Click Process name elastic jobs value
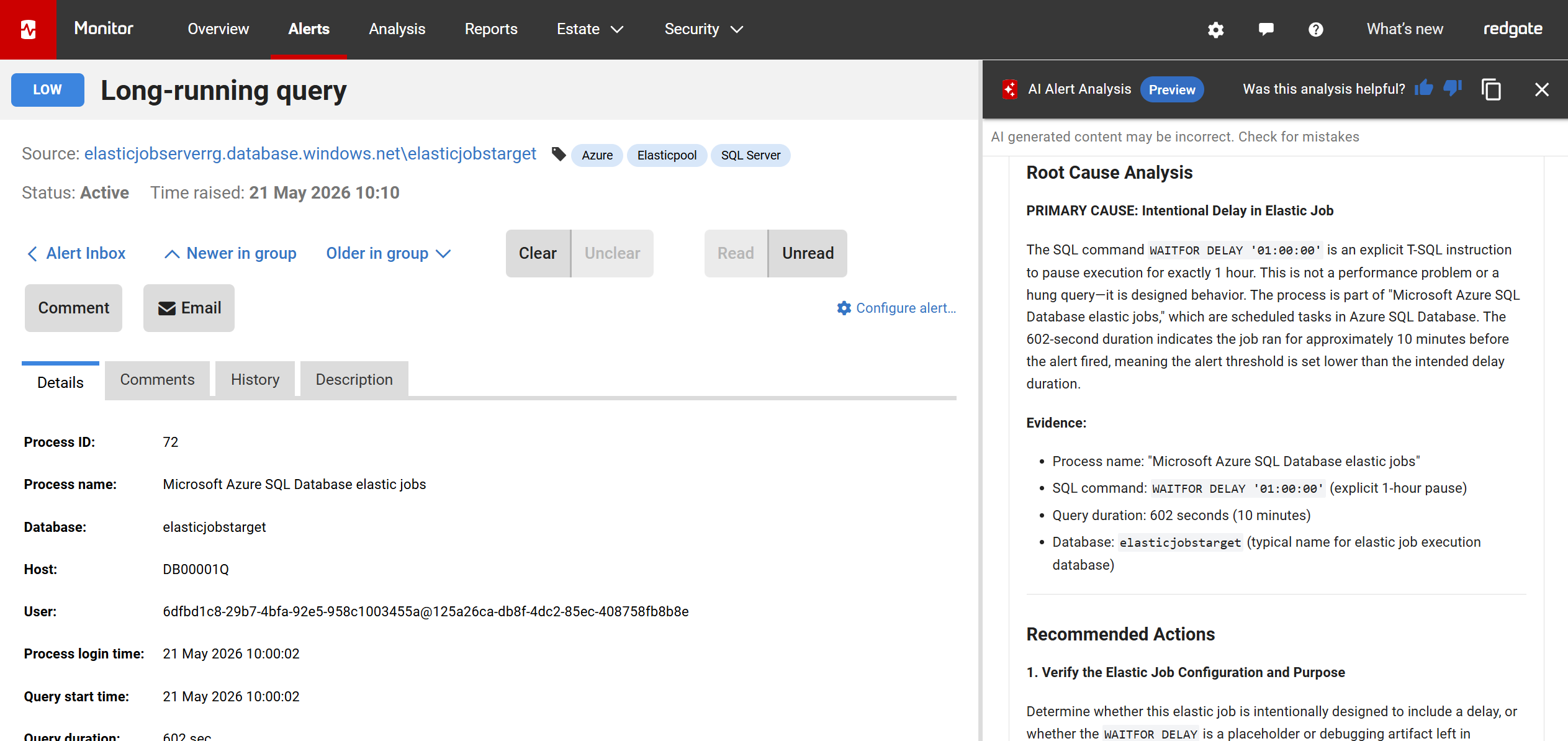1568x741 pixels. point(294,484)
